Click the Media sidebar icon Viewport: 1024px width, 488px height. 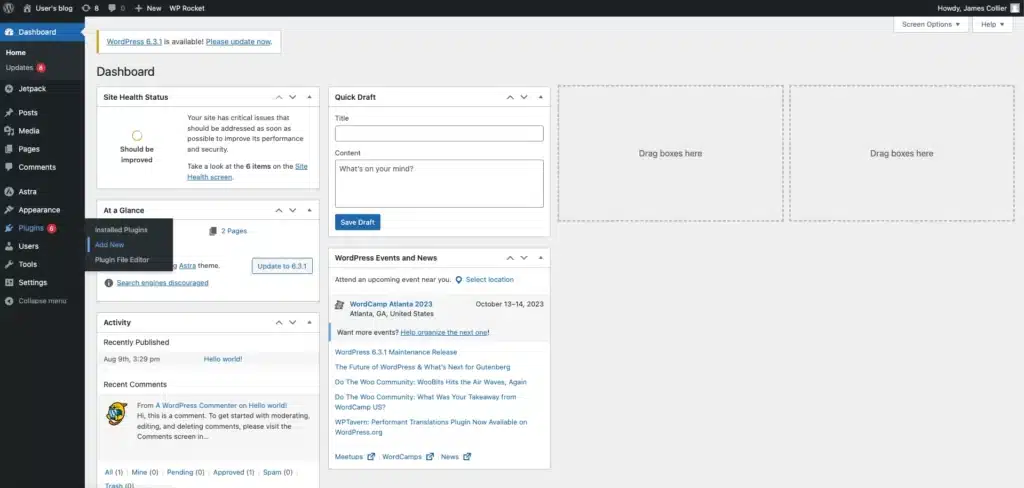click(8, 131)
